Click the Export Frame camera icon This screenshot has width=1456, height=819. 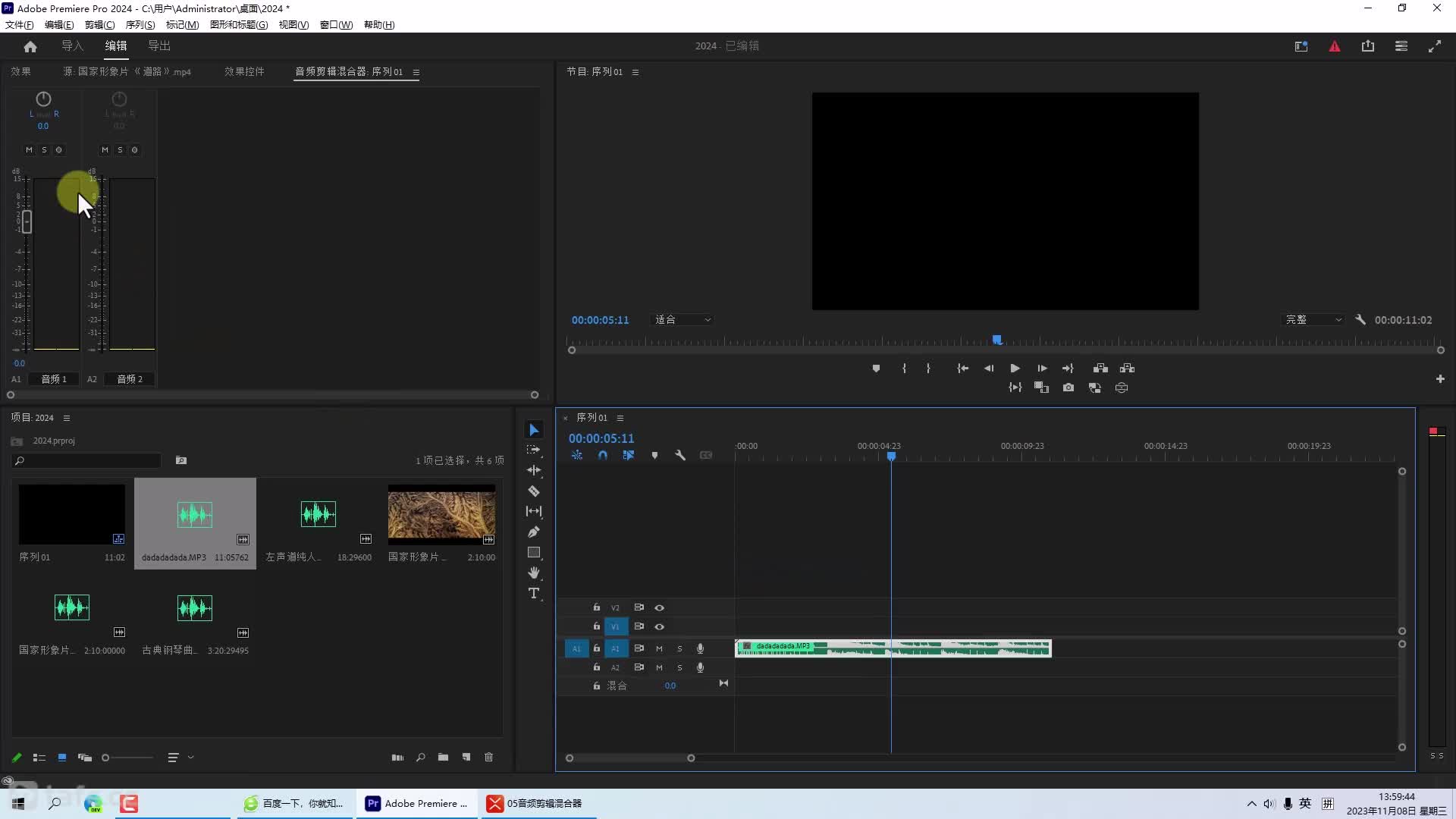tap(1068, 388)
